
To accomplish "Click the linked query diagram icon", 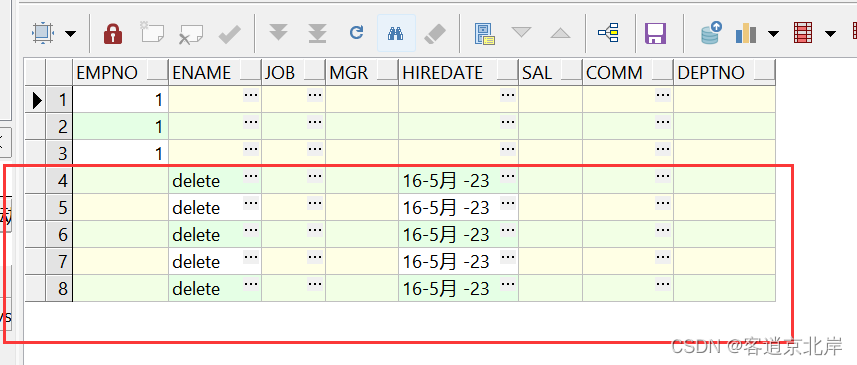I will click(608, 33).
